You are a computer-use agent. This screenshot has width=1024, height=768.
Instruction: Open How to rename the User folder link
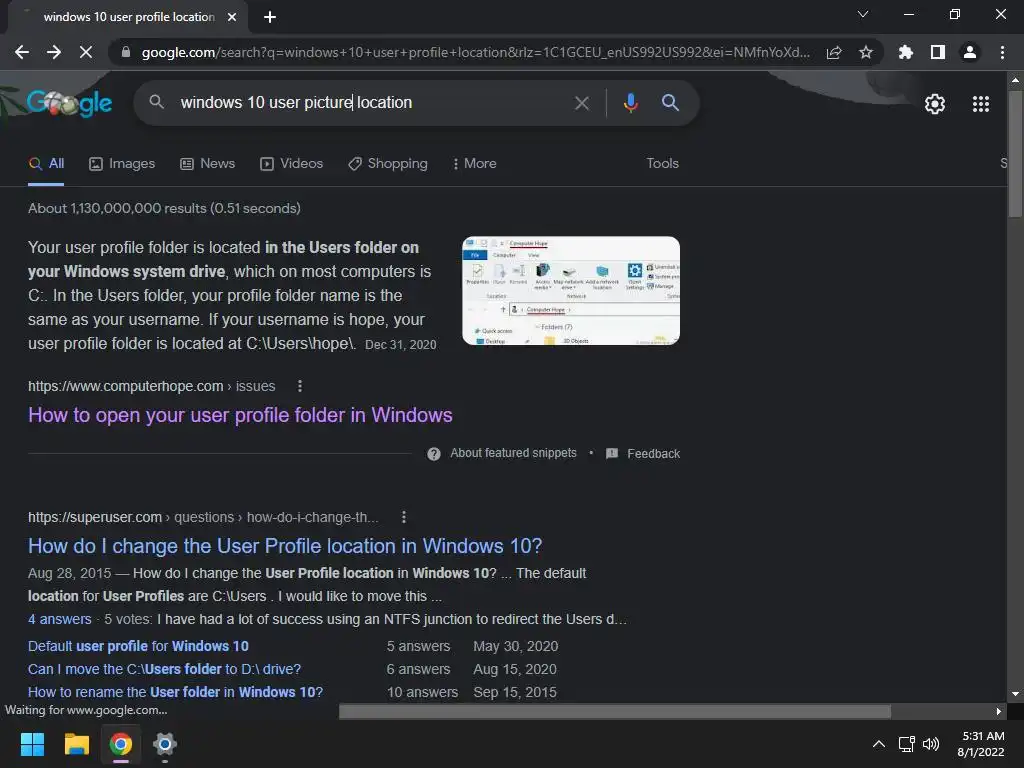176,692
